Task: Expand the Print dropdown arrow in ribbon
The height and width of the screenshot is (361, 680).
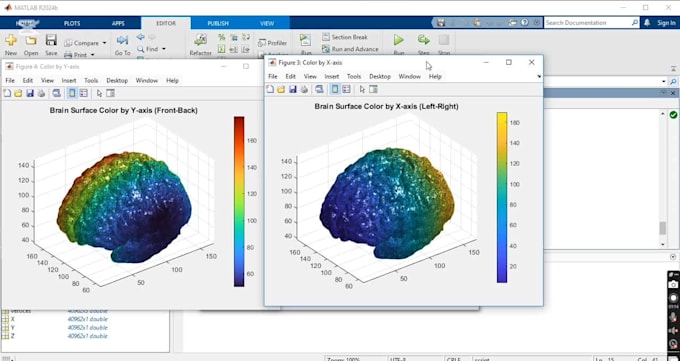Action: click(x=92, y=55)
